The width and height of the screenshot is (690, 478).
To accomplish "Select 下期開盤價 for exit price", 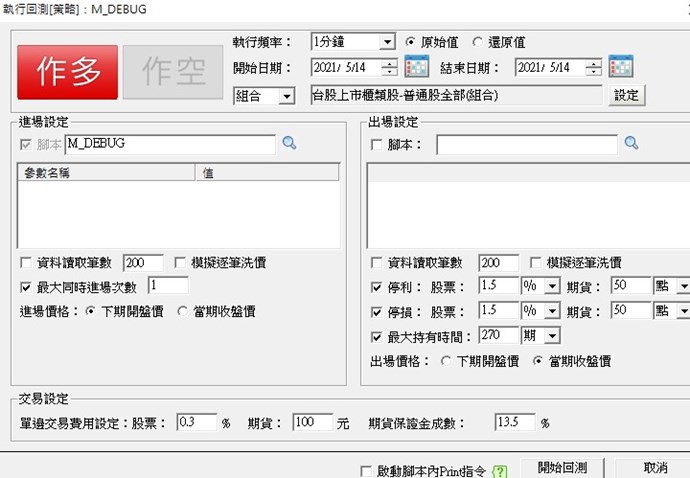I will point(446,361).
